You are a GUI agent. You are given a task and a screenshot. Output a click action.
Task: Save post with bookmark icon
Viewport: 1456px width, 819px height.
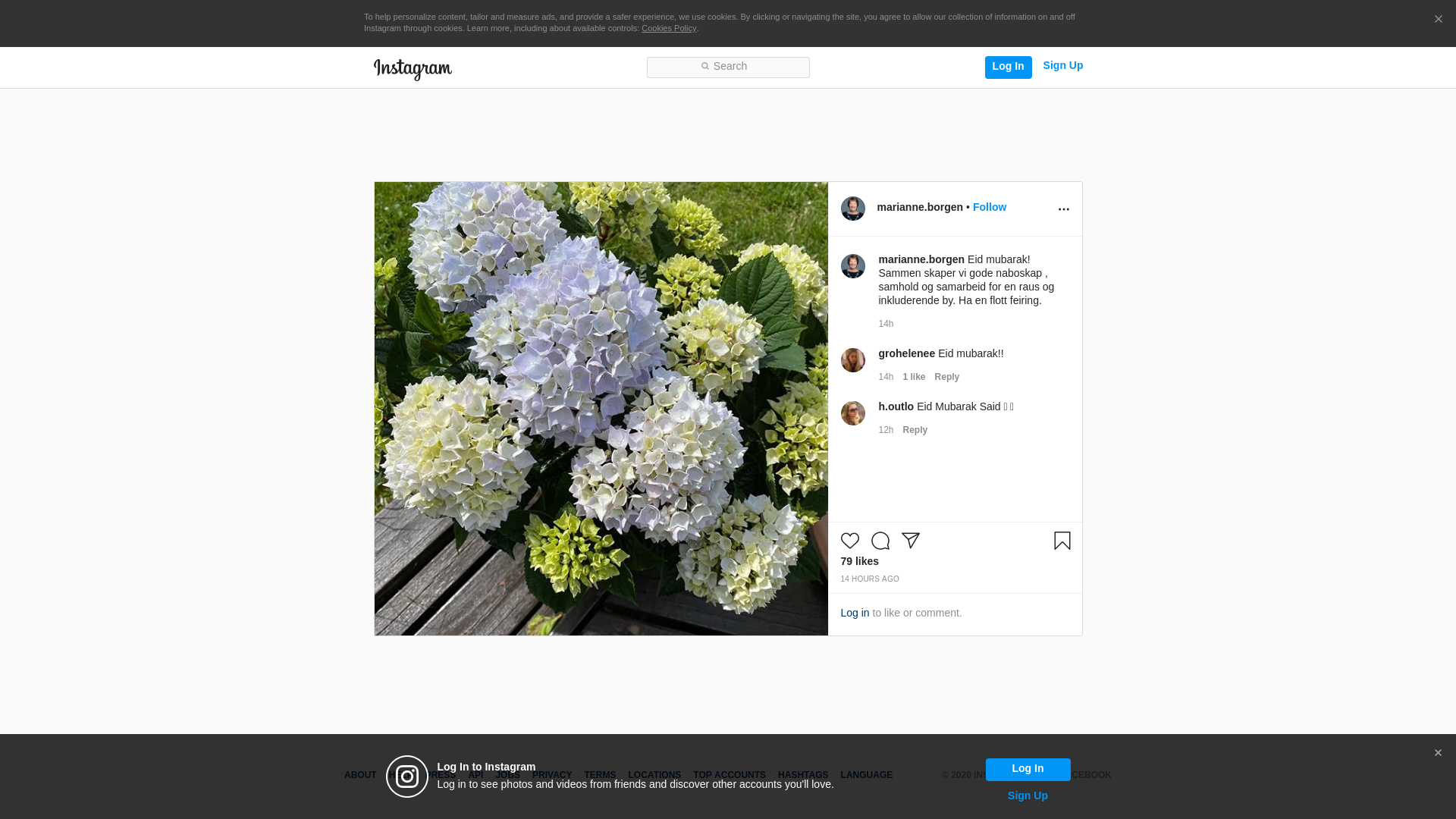pos(1062,541)
